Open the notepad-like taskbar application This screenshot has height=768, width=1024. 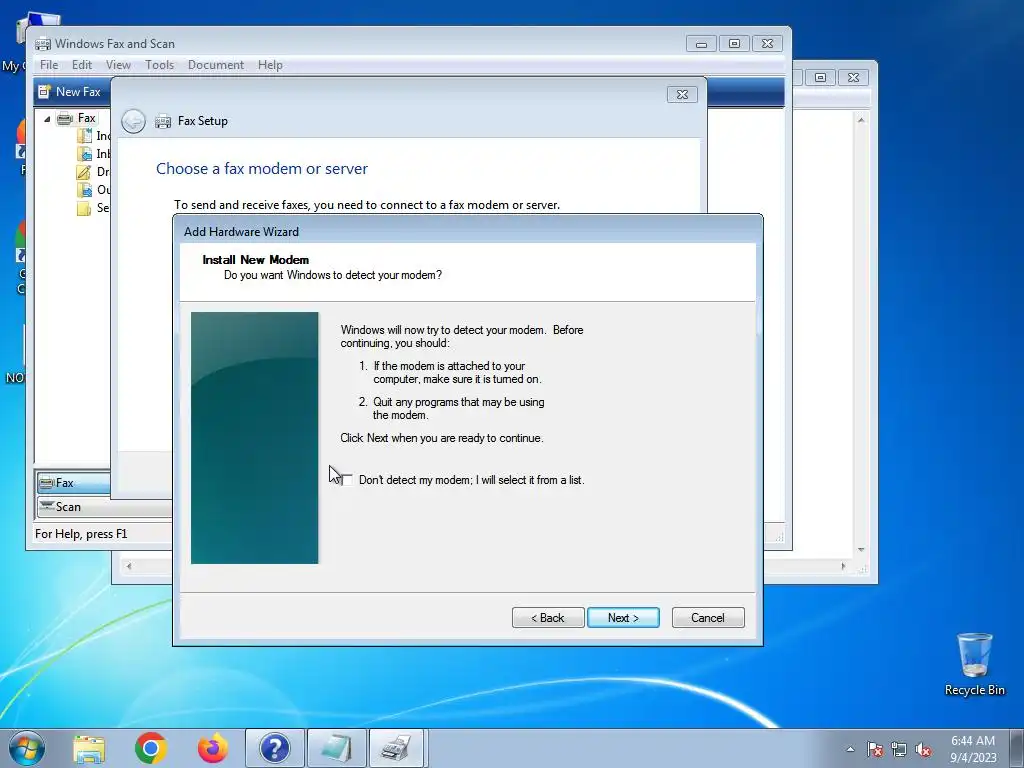[x=337, y=748]
